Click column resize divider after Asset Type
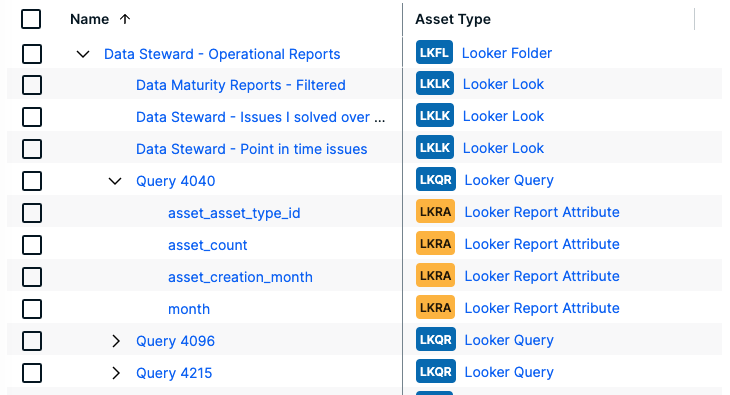Image resolution: width=730 pixels, height=395 pixels. coord(694,19)
